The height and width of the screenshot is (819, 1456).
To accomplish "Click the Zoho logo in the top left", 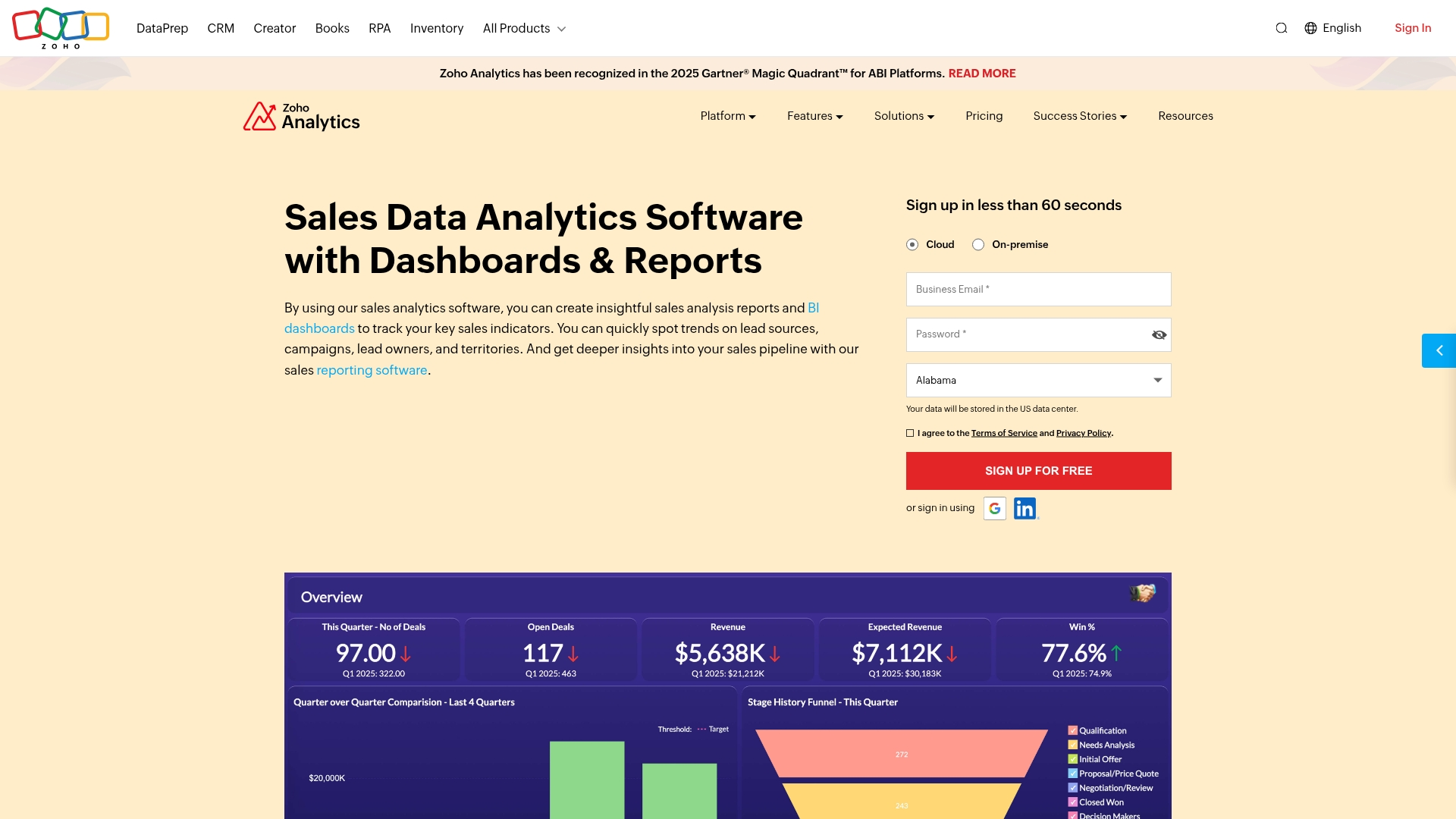I will pos(61,27).
